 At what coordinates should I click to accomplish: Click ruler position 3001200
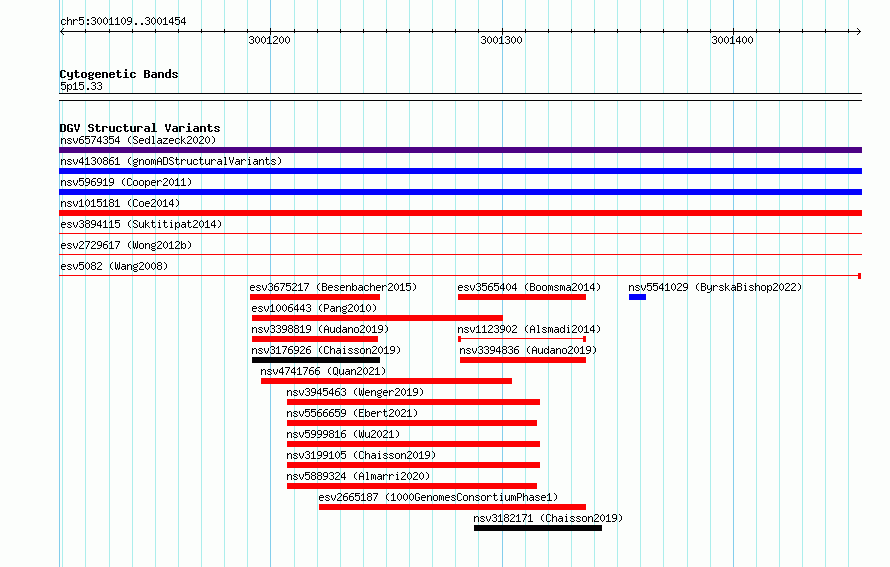tap(270, 40)
